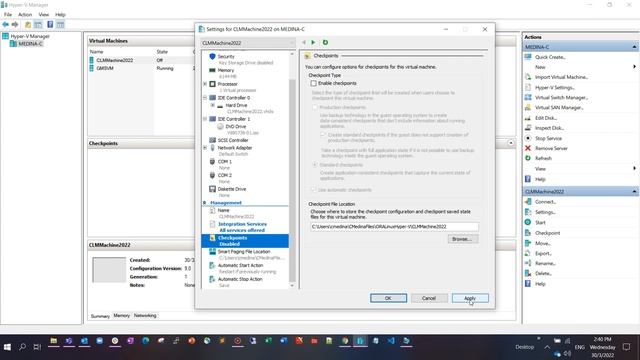The width and height of the screenshot is (640, 360).
Task: Click Checkpoint action in Actions pane
Action: 547,233
